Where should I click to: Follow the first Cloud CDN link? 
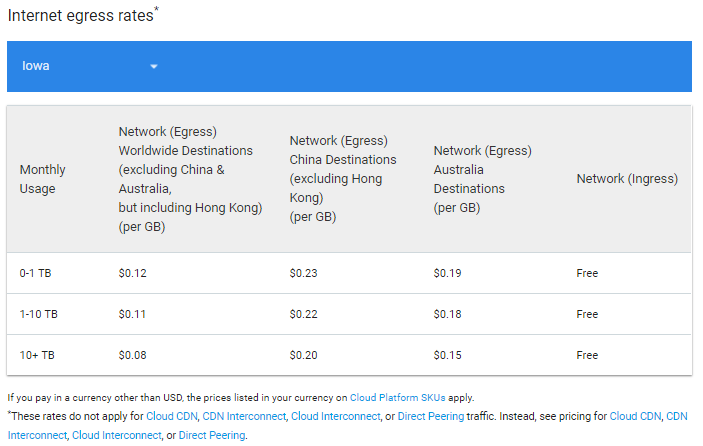172,416
